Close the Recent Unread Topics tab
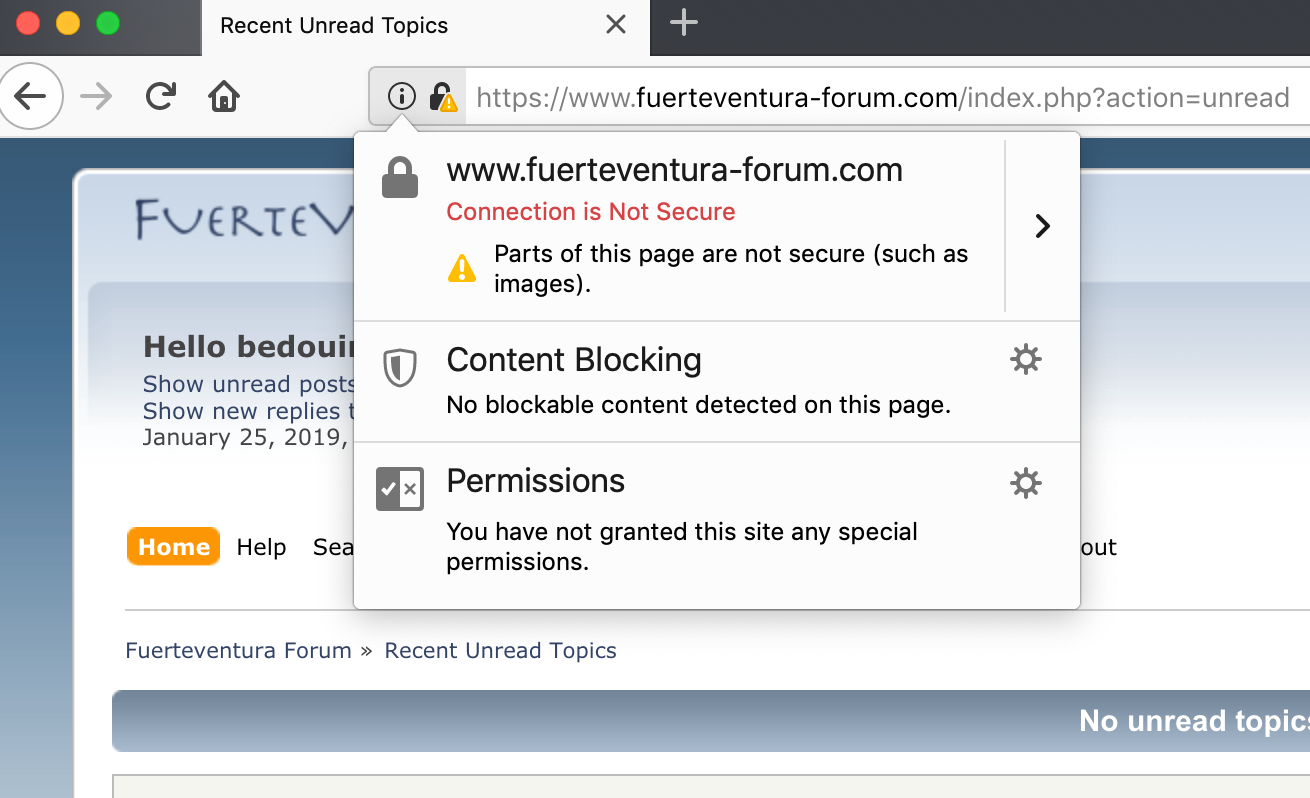This screenshot has height=798, width=1310. (616, 25)
